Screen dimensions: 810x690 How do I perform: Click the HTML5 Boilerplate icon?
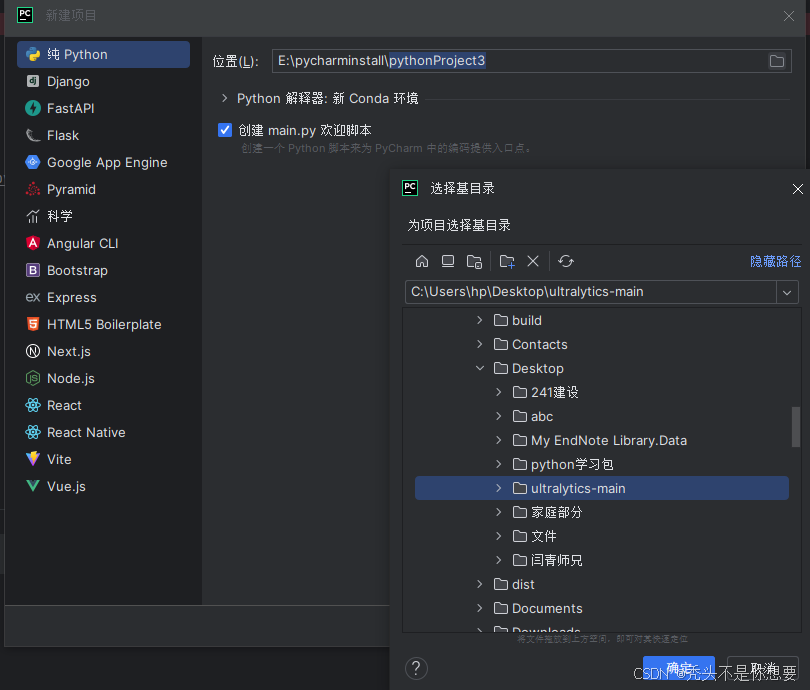pos(33,324)
